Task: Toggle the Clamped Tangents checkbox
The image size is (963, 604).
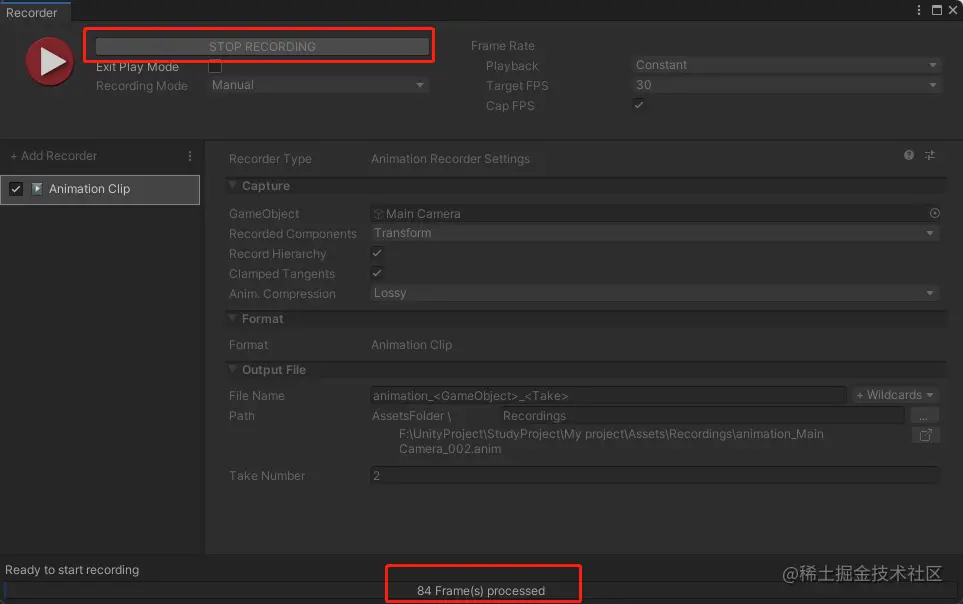Action: coord(377,273)
